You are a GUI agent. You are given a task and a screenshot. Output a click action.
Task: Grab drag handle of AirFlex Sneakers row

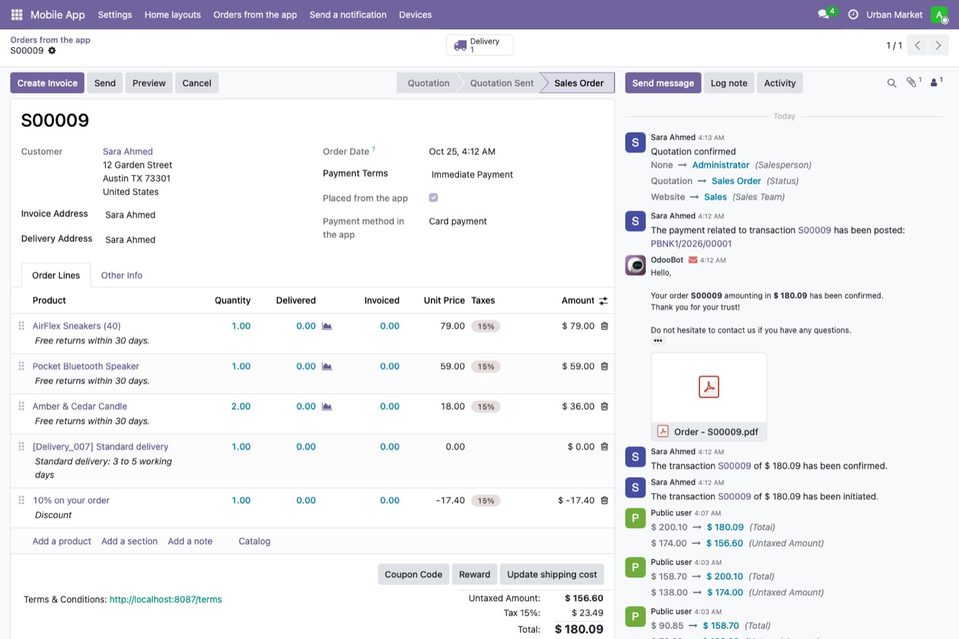coord(21,326)
